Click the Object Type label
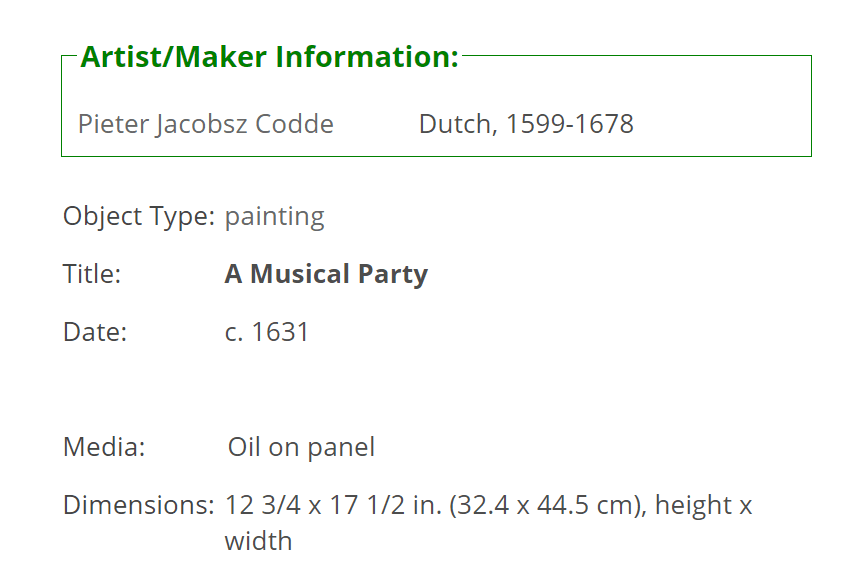 [x=139, y=216]
